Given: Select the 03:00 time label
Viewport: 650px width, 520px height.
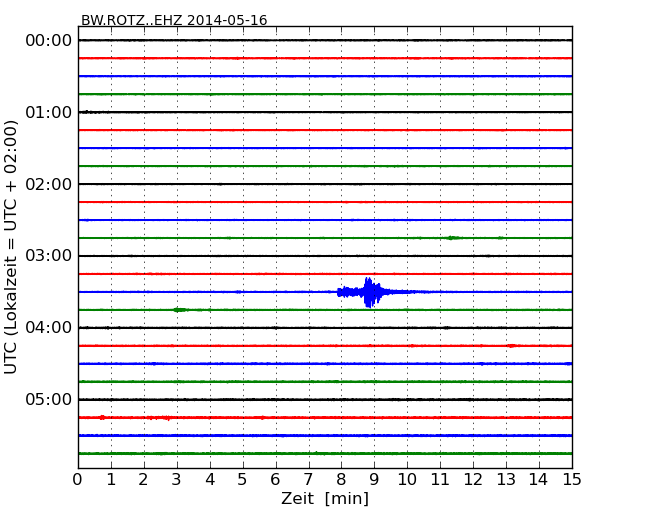Looking at the screenshot, I should [x=49, y=256].
